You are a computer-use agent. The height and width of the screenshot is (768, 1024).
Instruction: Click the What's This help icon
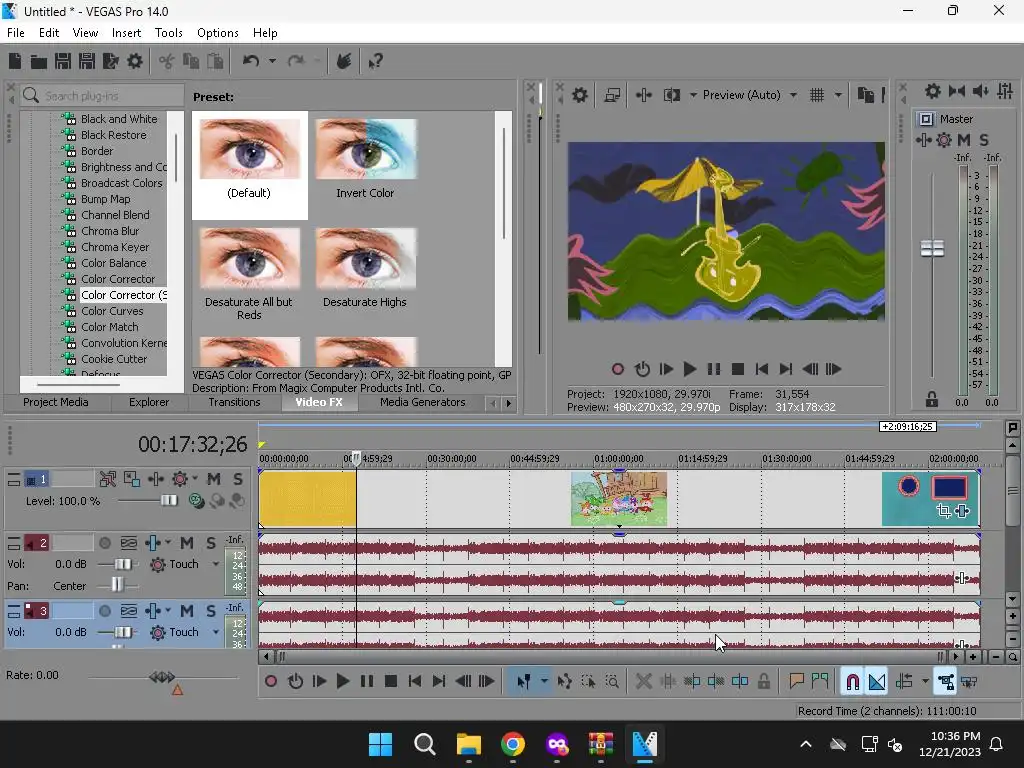coord(376,61)
